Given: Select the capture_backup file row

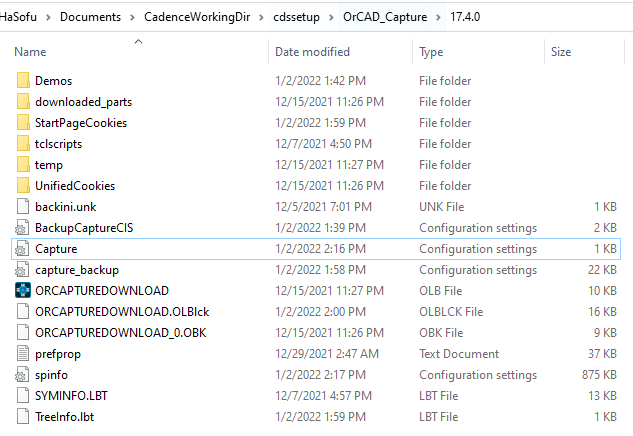Looking at the screenshot, I should 316,270.
